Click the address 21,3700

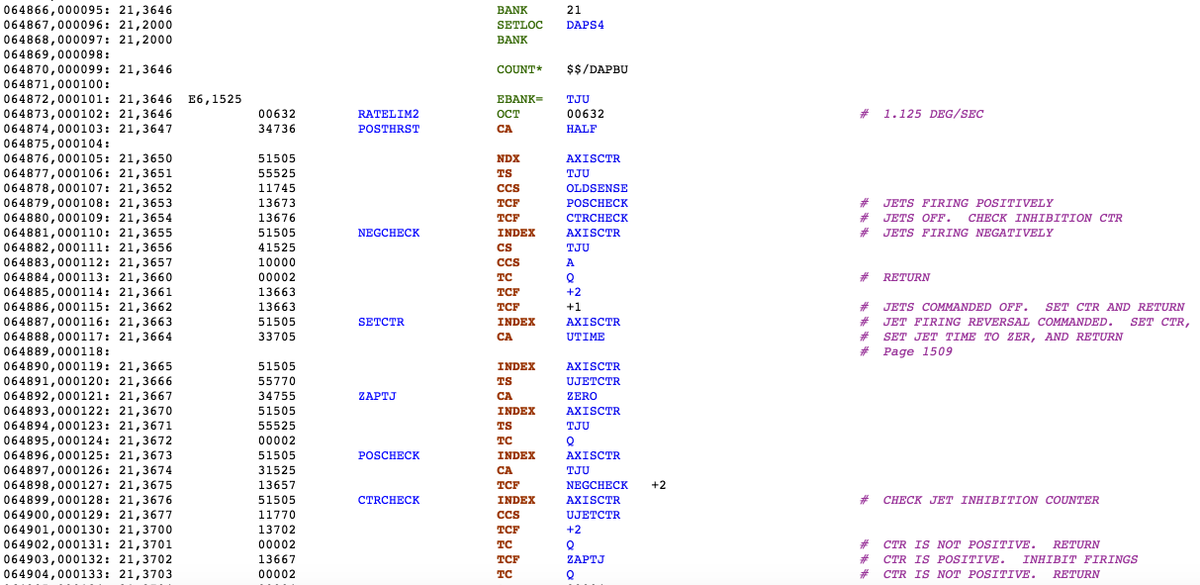point(146,530)
